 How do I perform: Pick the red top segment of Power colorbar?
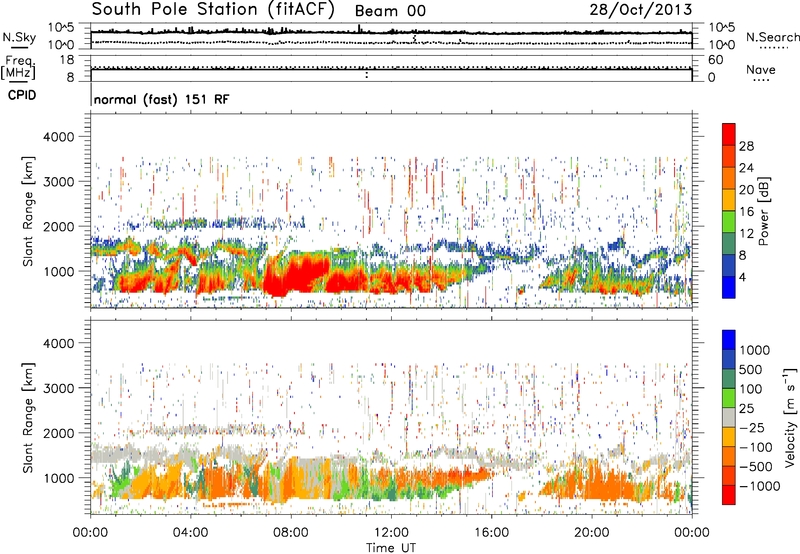pyautogui.click(x=729, y=134)
